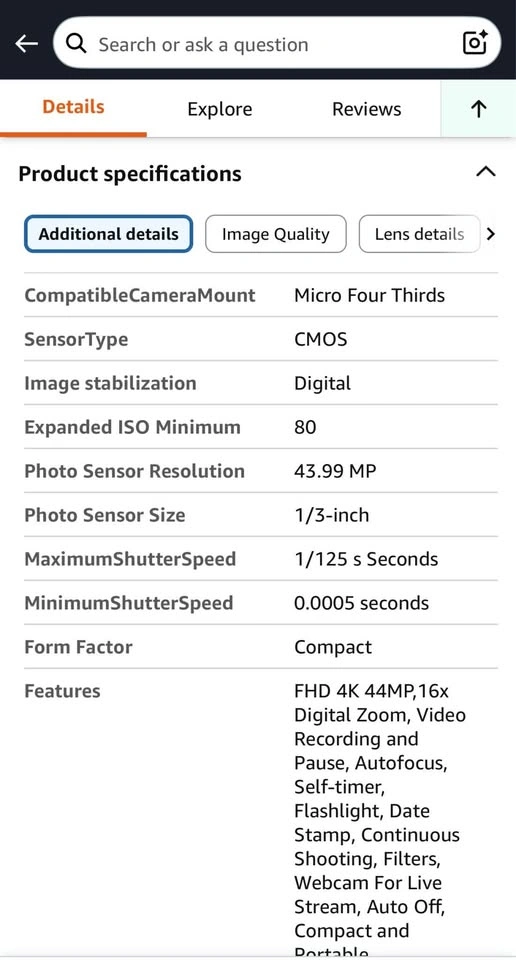Tap the scroll-to-top arrow icon

click(479, 109)
